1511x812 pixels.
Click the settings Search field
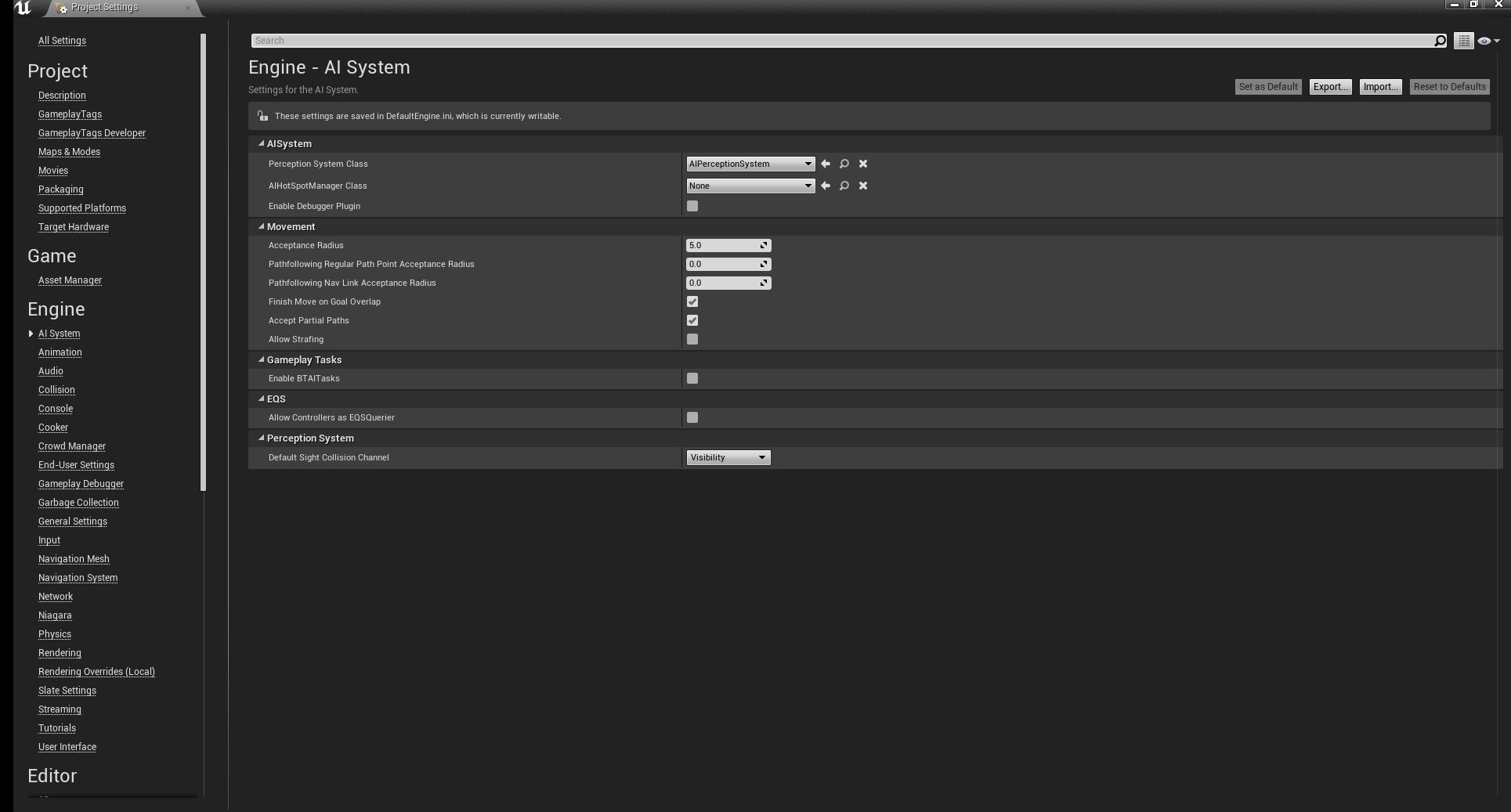pyautogui.click(x=842, y=41)
